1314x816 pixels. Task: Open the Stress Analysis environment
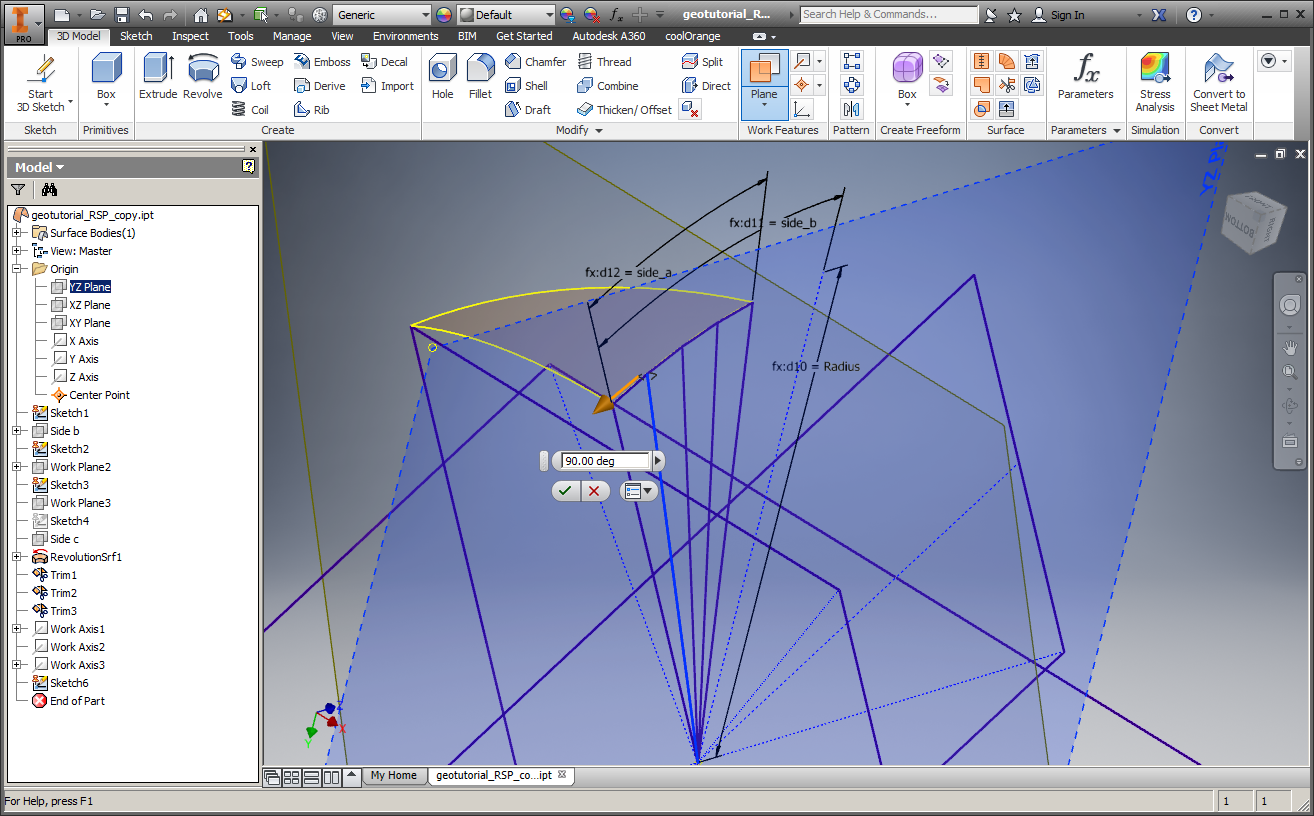[1155, 82]
